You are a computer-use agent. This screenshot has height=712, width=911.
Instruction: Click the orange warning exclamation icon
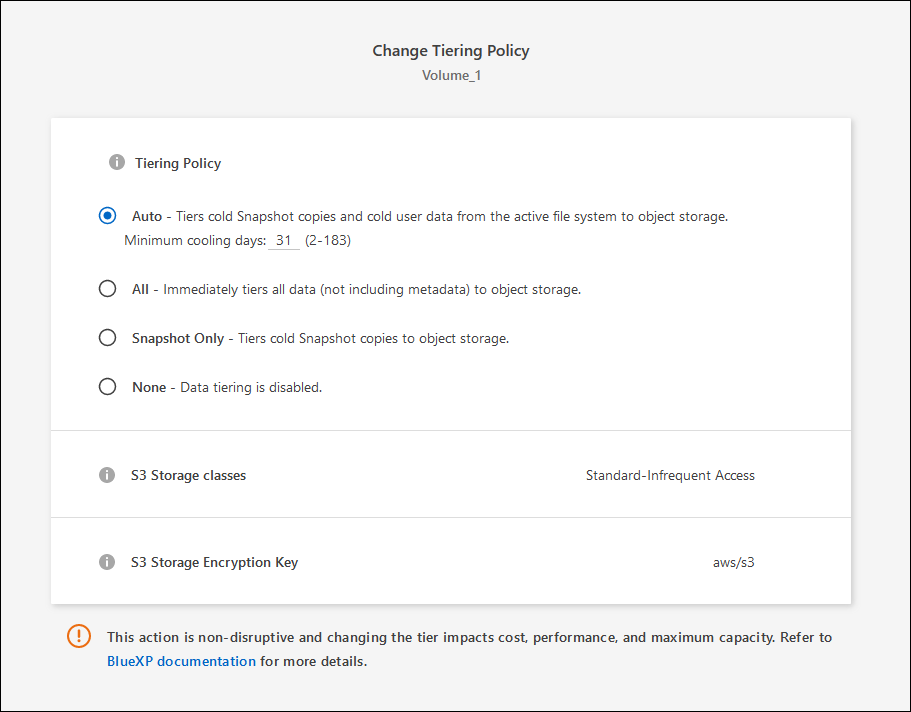79,636
